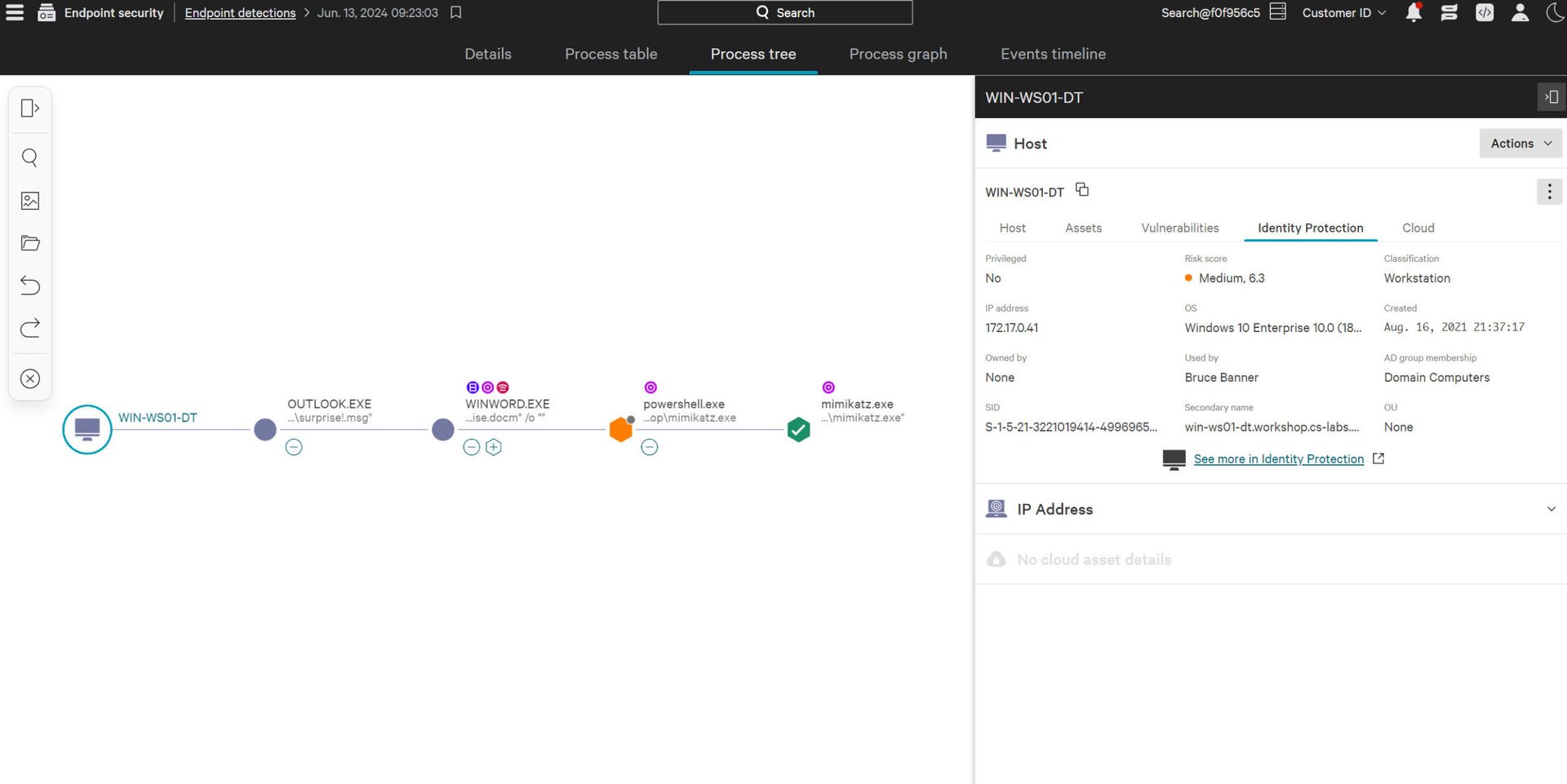Click the export image icon in left toolbar
The height and width of the screenshot is (784, 1567).
[x=30, y=201]
